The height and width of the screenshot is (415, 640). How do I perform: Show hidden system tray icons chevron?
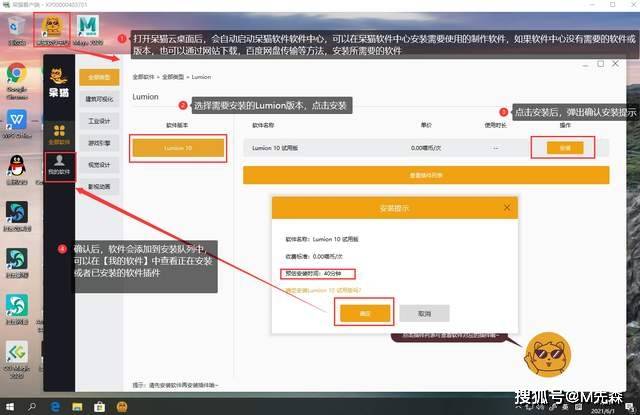click(x=519, y=407)
